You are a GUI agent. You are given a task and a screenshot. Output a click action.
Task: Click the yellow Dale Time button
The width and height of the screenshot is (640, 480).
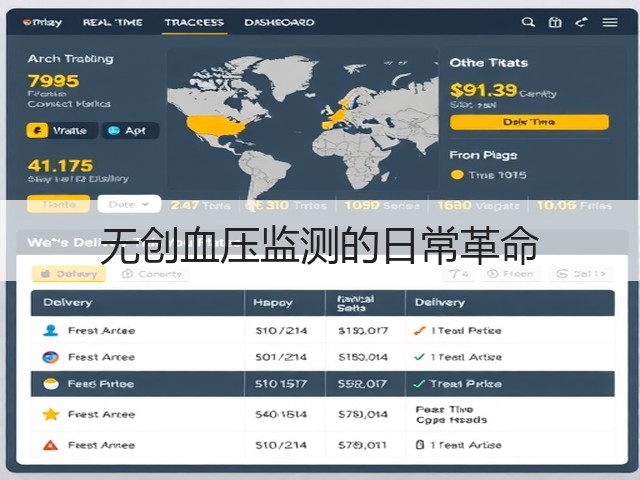(x=529, y=122)
